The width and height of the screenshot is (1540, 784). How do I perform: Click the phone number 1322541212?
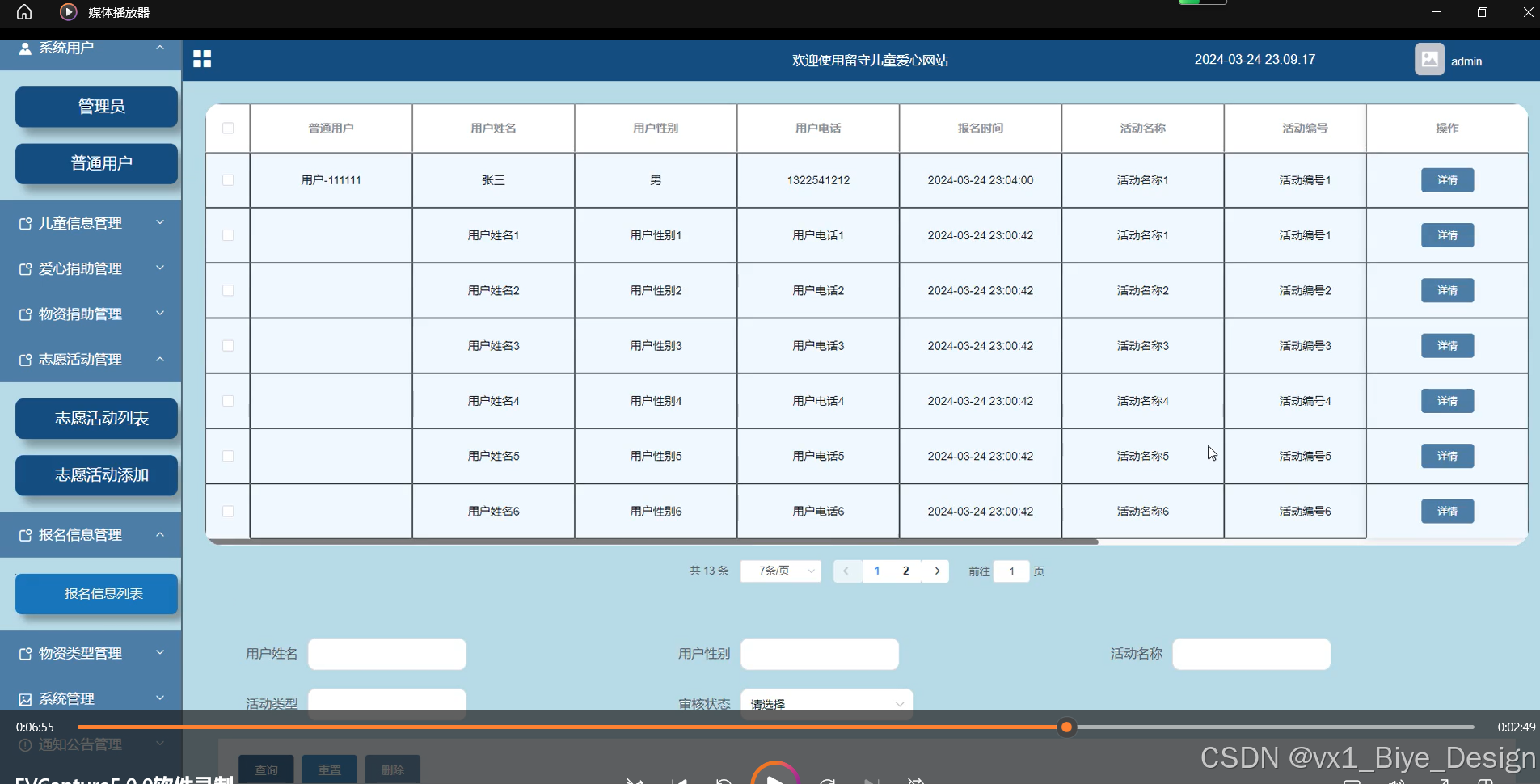(818, 180)
